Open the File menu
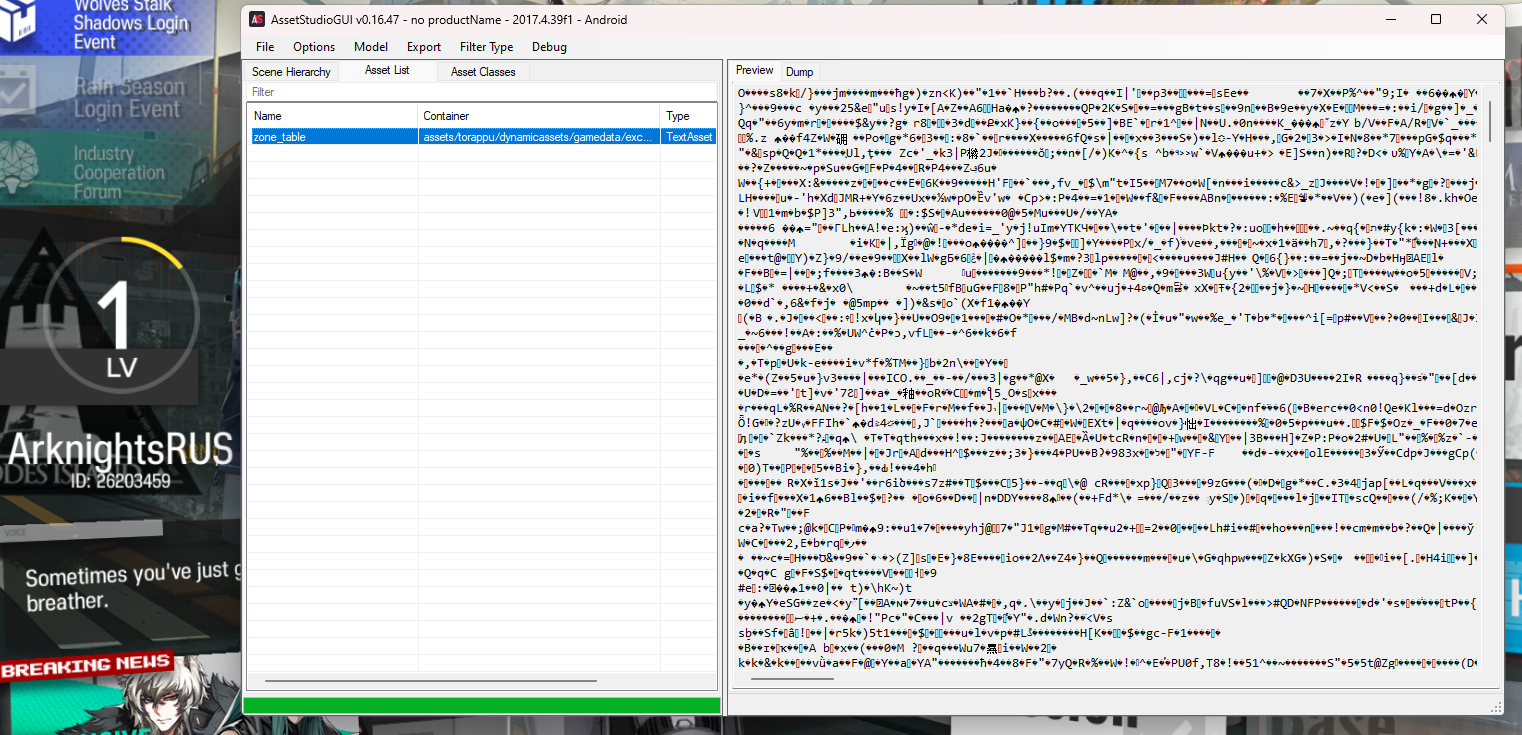Screen dimensions: 1522x735 [265, 47]
